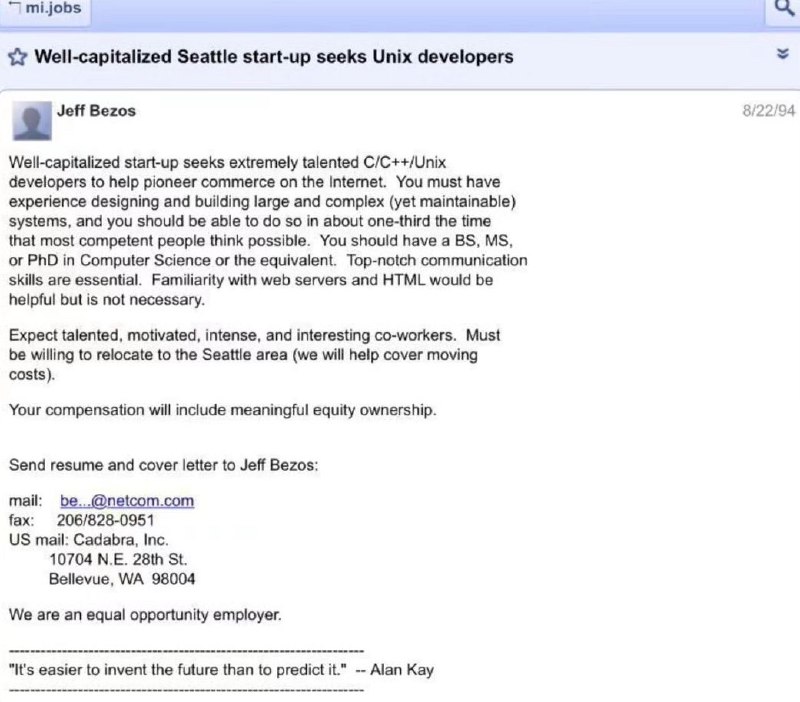The image size is (800, 702).
Task: Click Jeff Bezos avatar thumbnail
Action: pyautogui.click(x=32, y=120)
